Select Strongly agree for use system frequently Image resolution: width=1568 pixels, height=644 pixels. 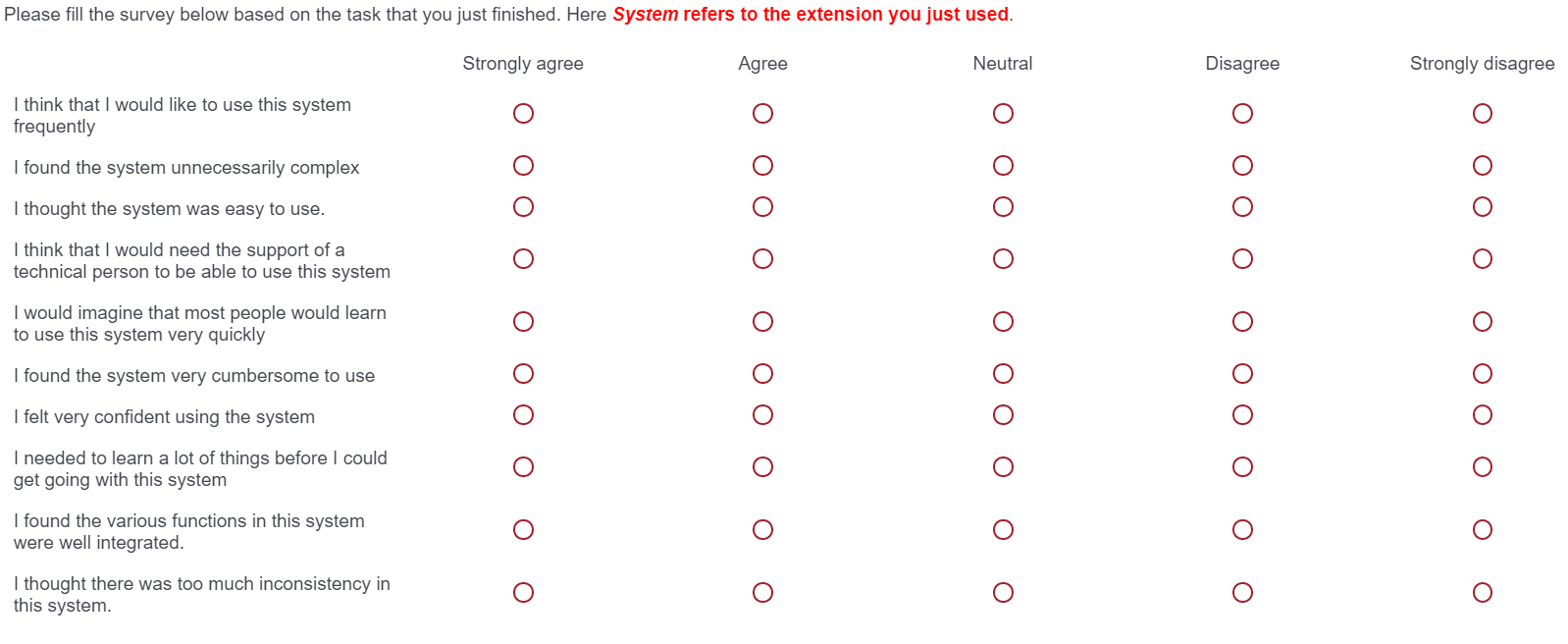click(x=523, y=114)
